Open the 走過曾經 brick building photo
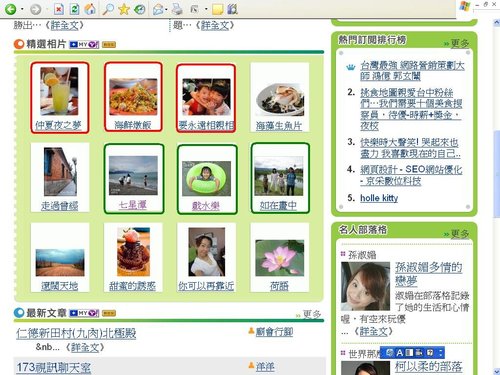The width and height of the screenshot is (500, 375). [60, 172]
